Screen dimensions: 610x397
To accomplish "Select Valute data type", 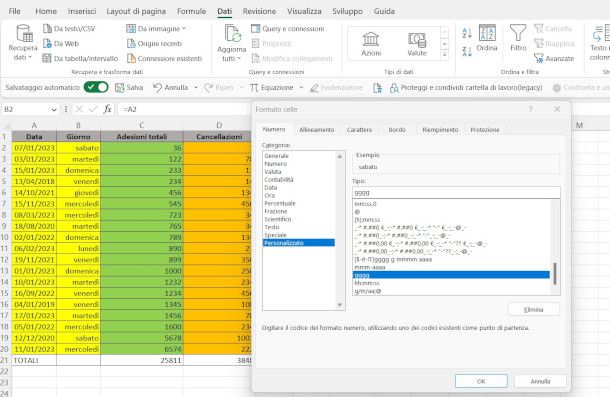I will [417, 44].
